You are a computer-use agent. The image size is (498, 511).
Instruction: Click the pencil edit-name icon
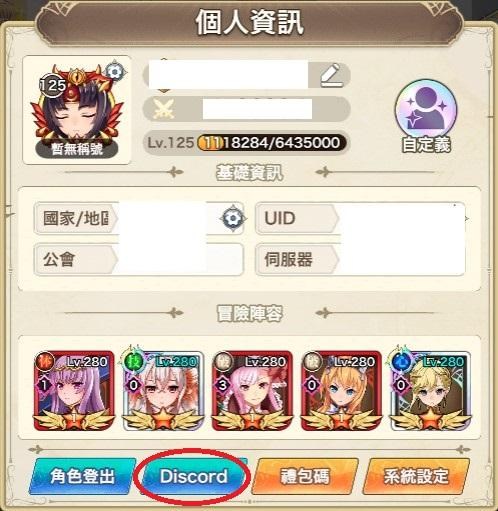click(330, 75)
